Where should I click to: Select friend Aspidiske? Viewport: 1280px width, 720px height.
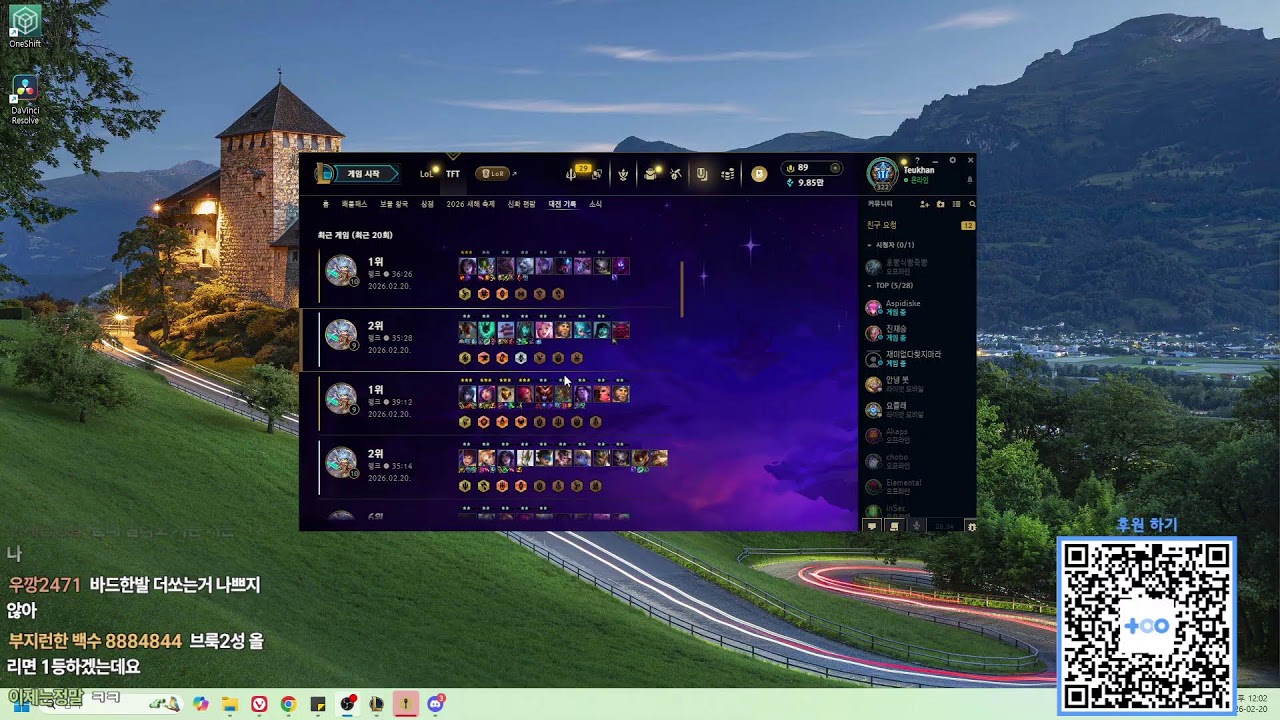918,307
